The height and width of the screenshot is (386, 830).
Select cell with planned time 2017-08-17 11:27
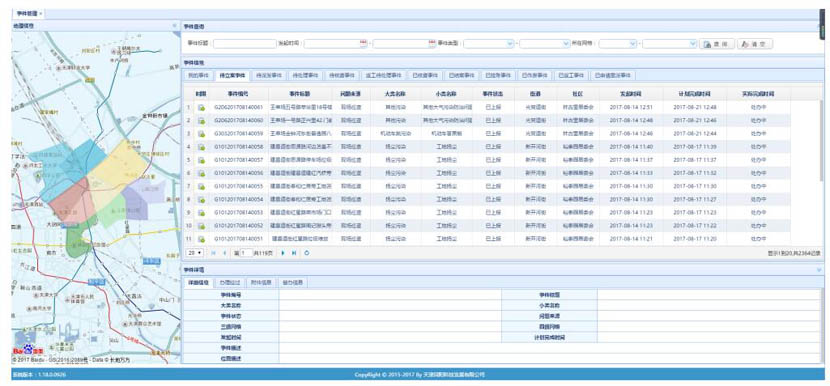694,200
